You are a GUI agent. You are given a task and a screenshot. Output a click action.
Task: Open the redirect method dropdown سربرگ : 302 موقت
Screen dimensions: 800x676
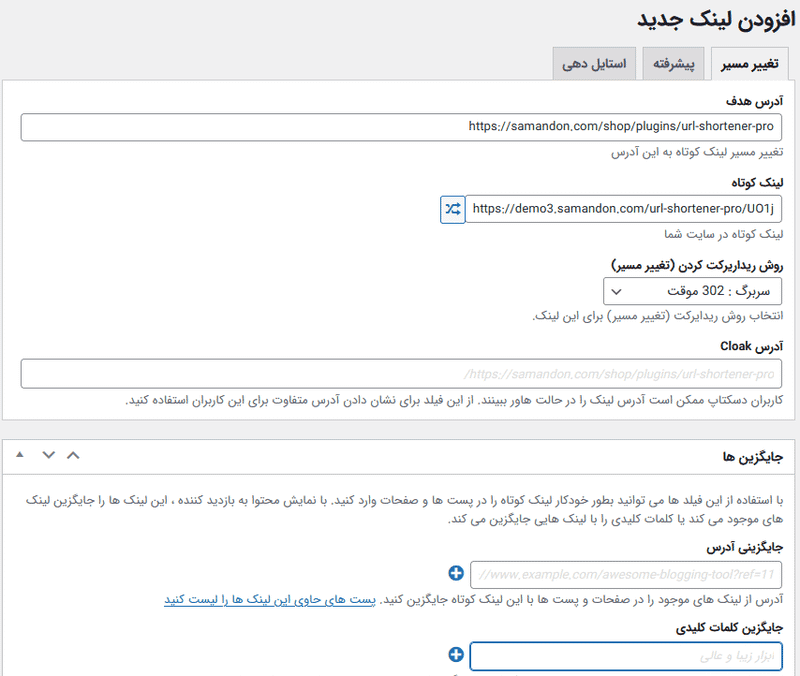(692, 291)
